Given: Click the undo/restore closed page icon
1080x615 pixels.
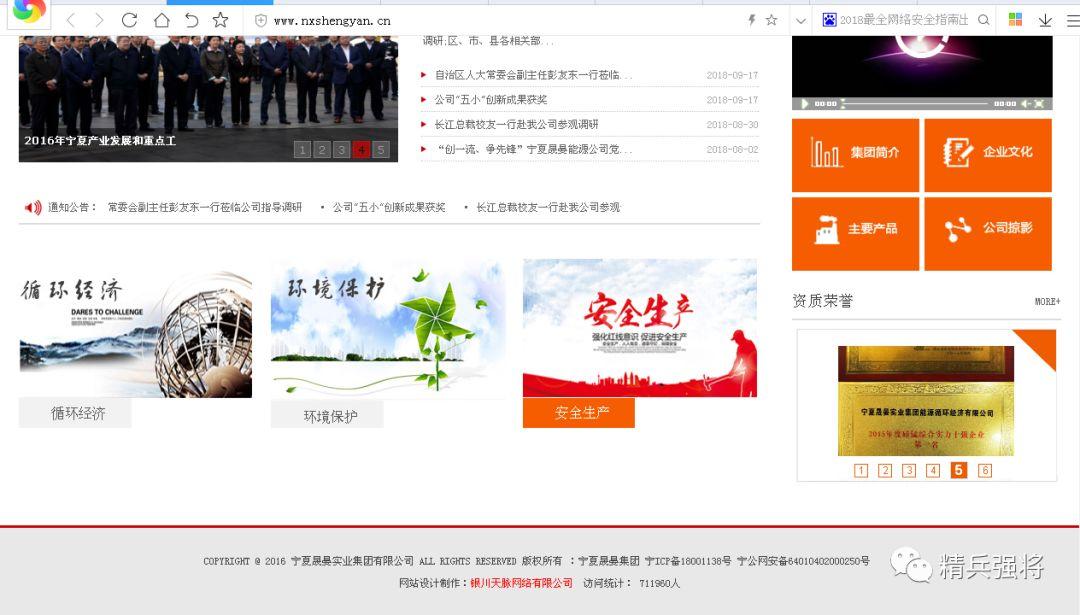Looking at the screenshot, I should pyautogui.click(x=191, y=20).
